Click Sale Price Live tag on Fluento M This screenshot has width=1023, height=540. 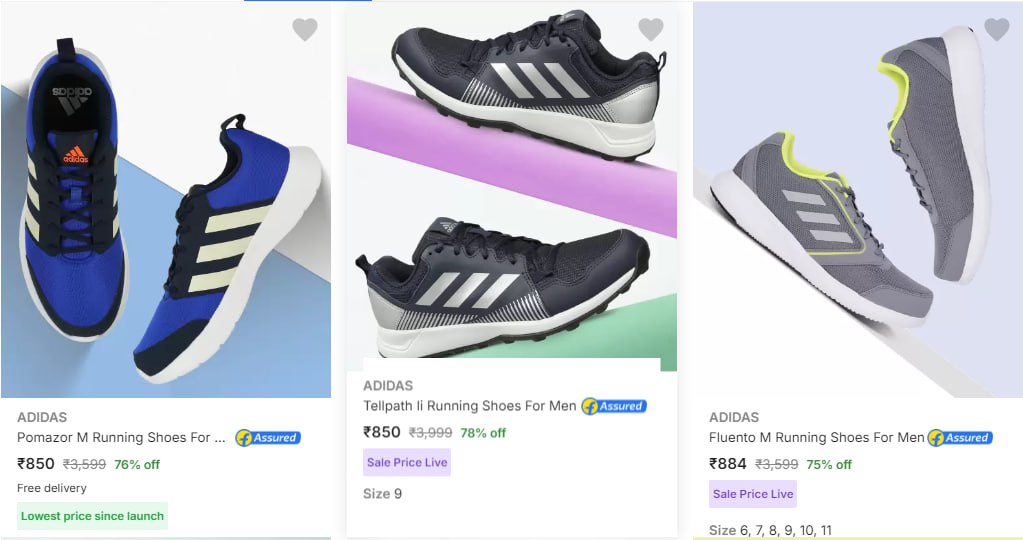coord(752,494)
